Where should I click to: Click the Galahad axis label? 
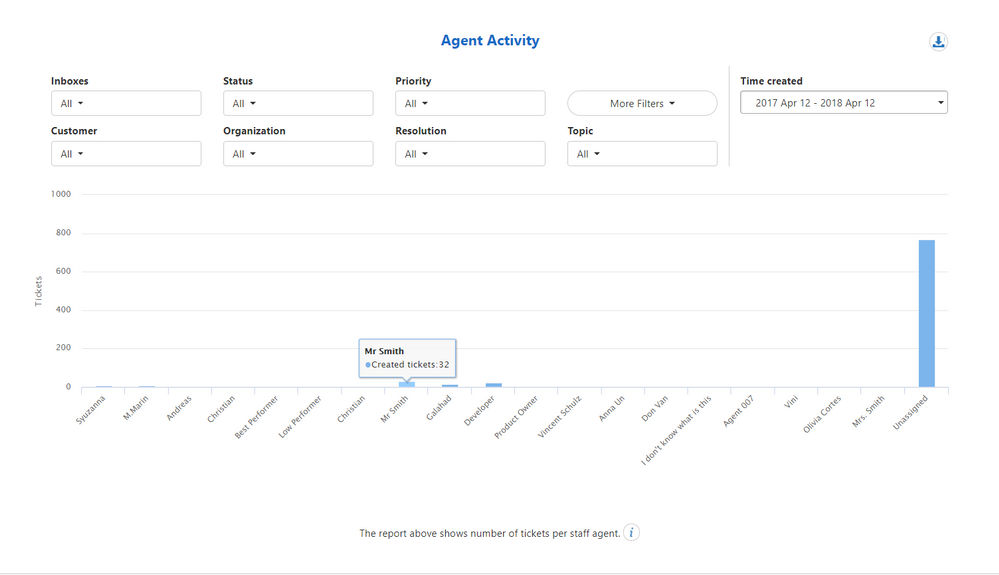coord(439,408)
